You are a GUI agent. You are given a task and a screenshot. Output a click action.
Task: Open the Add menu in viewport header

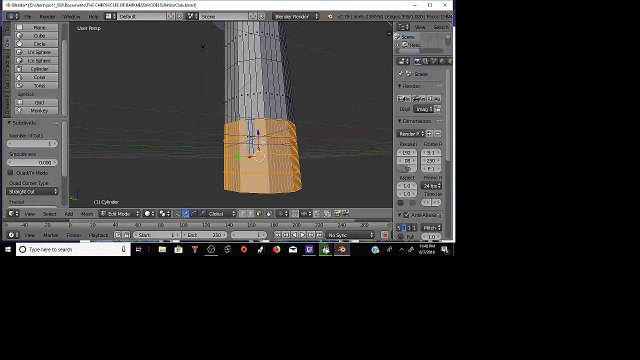tap(69, 214)
